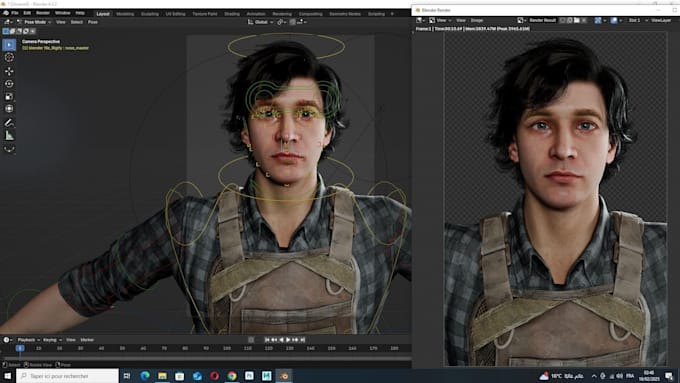Viewport: 680px width, 383px height.
Task: Play animation in reverse
Action: point(281,340)
